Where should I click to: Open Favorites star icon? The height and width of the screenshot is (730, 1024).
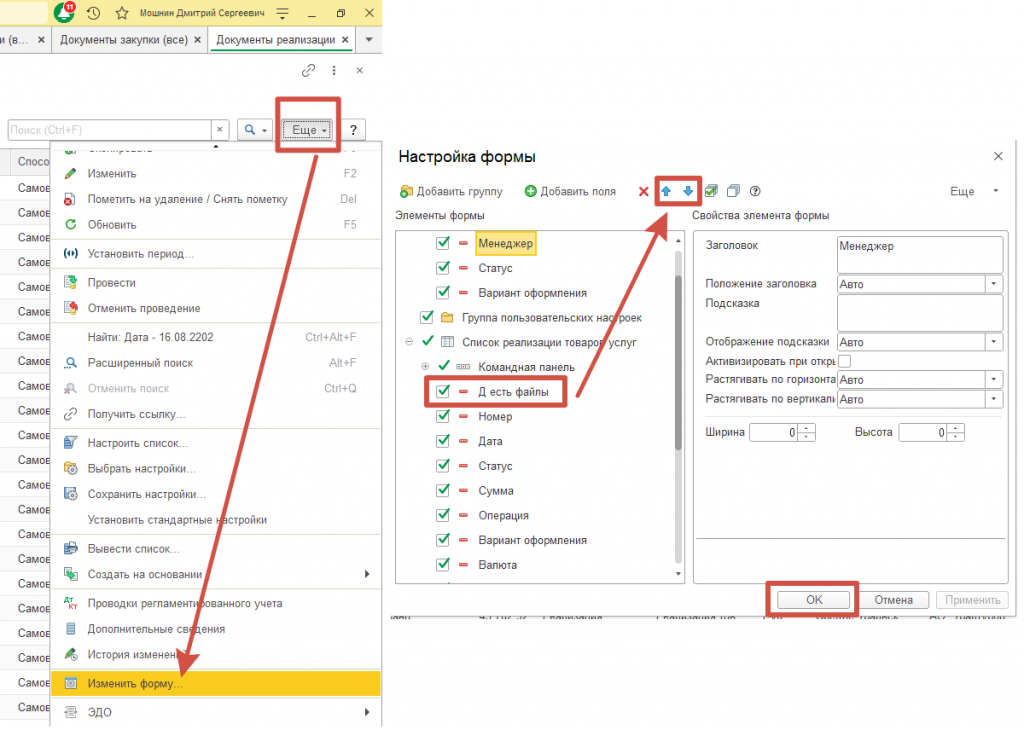(x=121, y=12)
